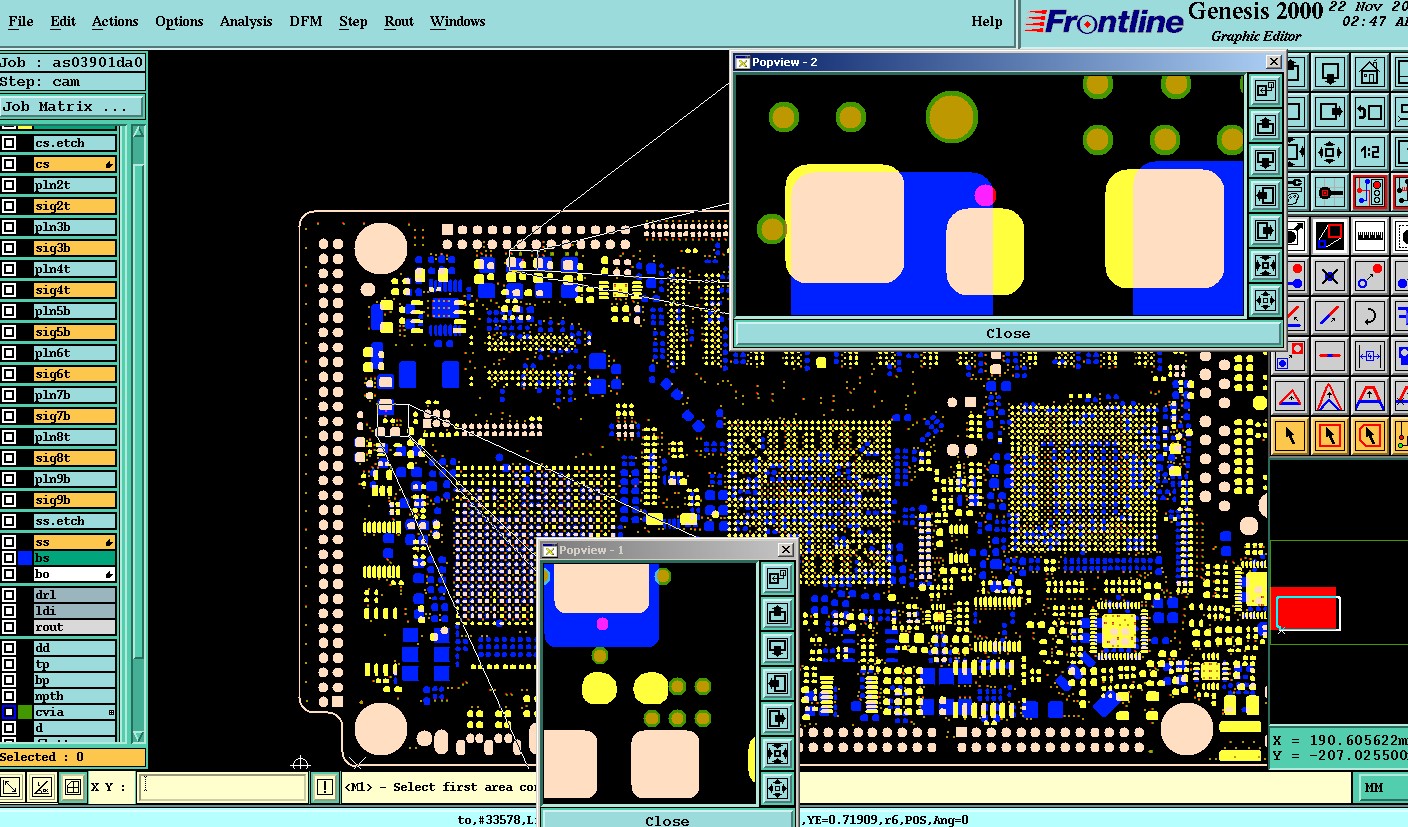Uncheck the cvia layer checkbox

coord(9,712)
